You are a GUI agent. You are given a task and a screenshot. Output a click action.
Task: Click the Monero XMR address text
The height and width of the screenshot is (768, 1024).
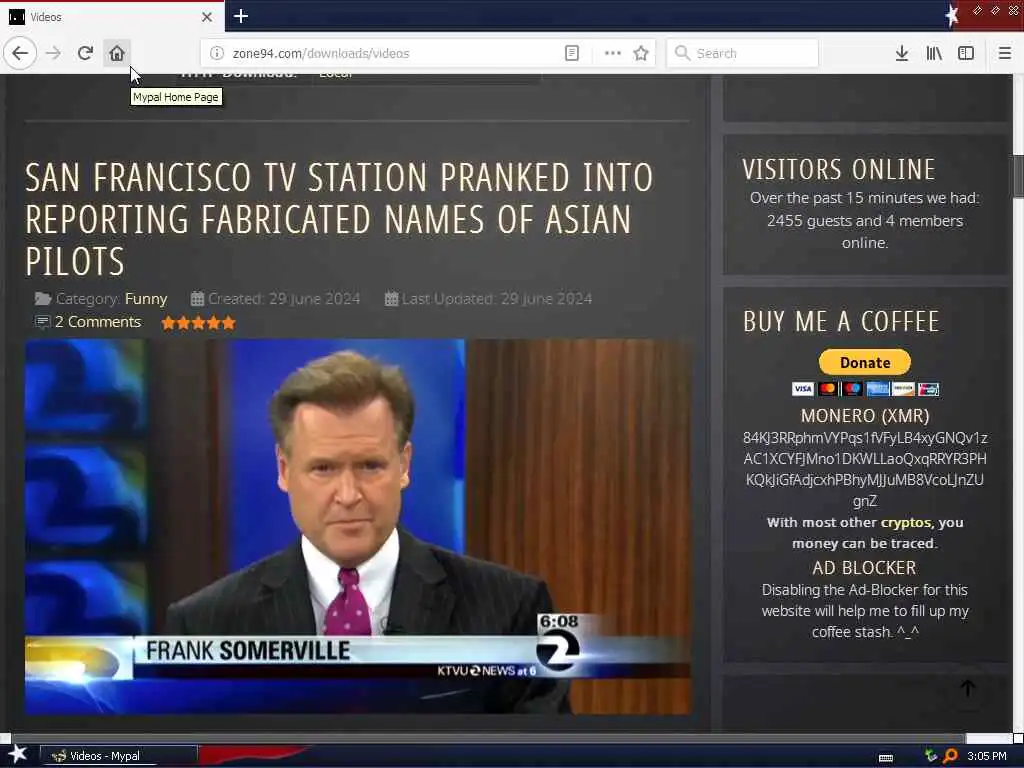[x=865, y=469]
